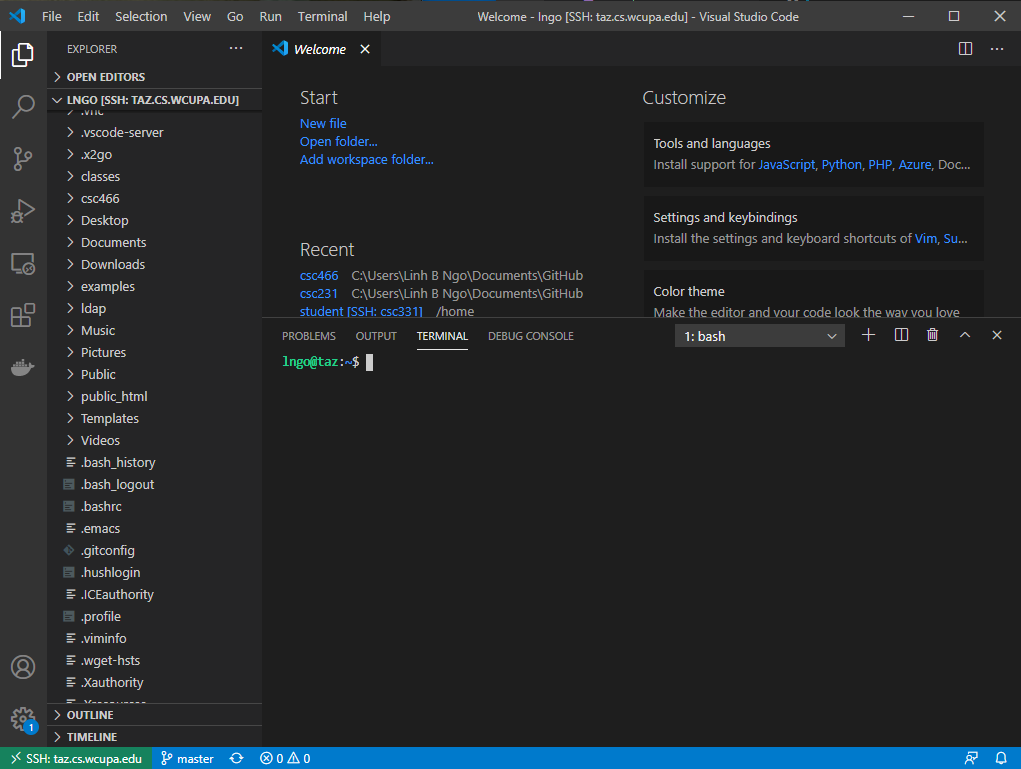Collapse the LNGO [SSH: TAZ.CS.WCUPA.EDU] section
1021x769 pixels.
click(x=155, y=100)
